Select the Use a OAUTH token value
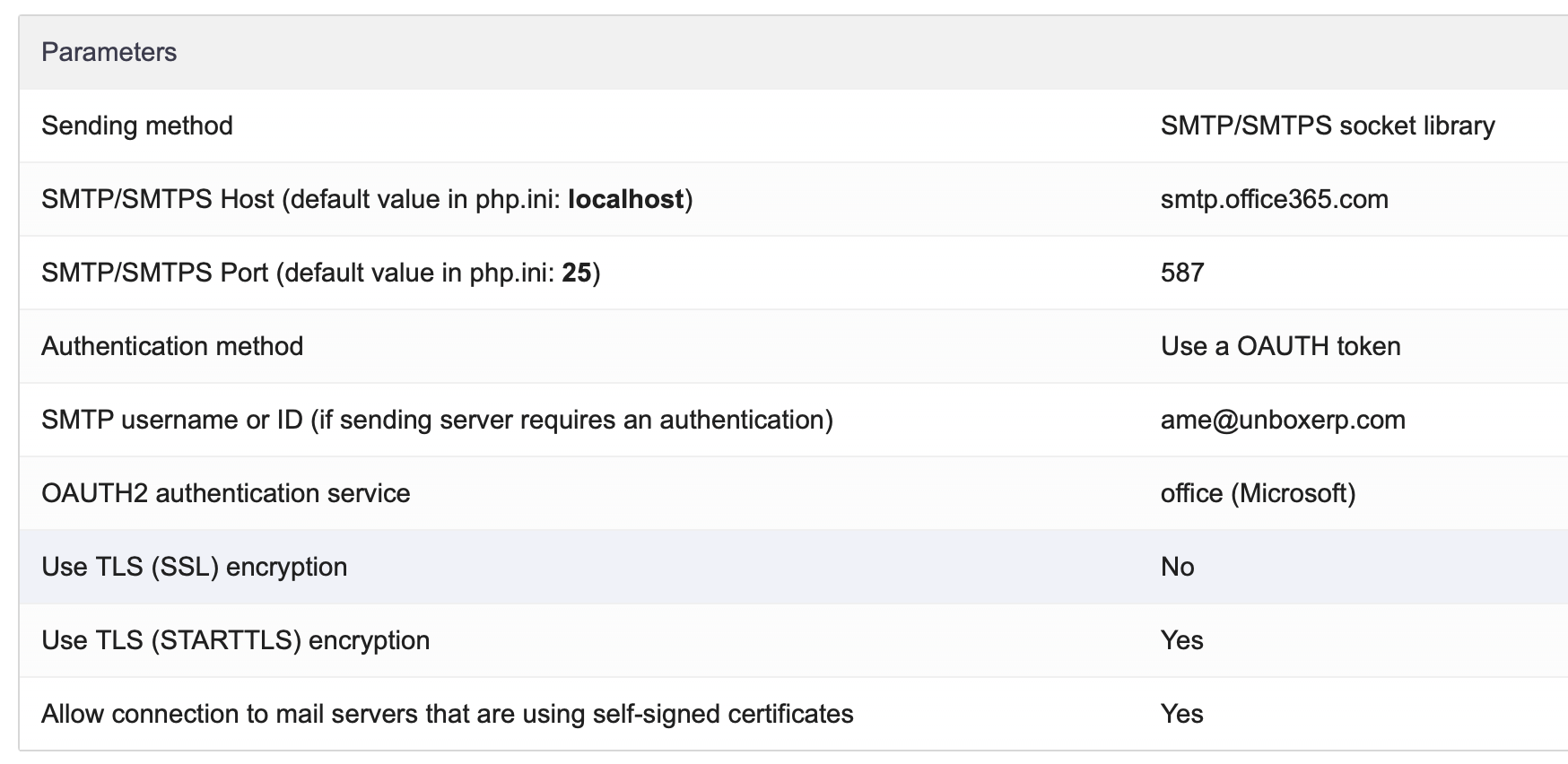Viewport: 1568px width, 764px height. 1280,346
